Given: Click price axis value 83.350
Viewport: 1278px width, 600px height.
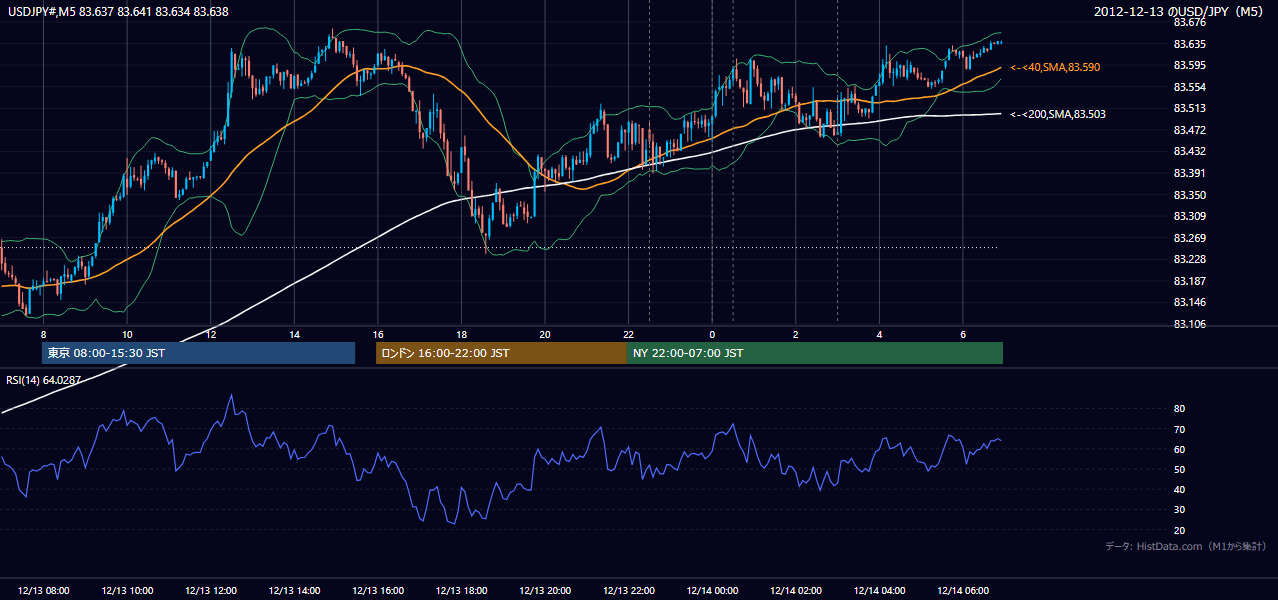Looking at the screenshot, I should (1189, 195).
